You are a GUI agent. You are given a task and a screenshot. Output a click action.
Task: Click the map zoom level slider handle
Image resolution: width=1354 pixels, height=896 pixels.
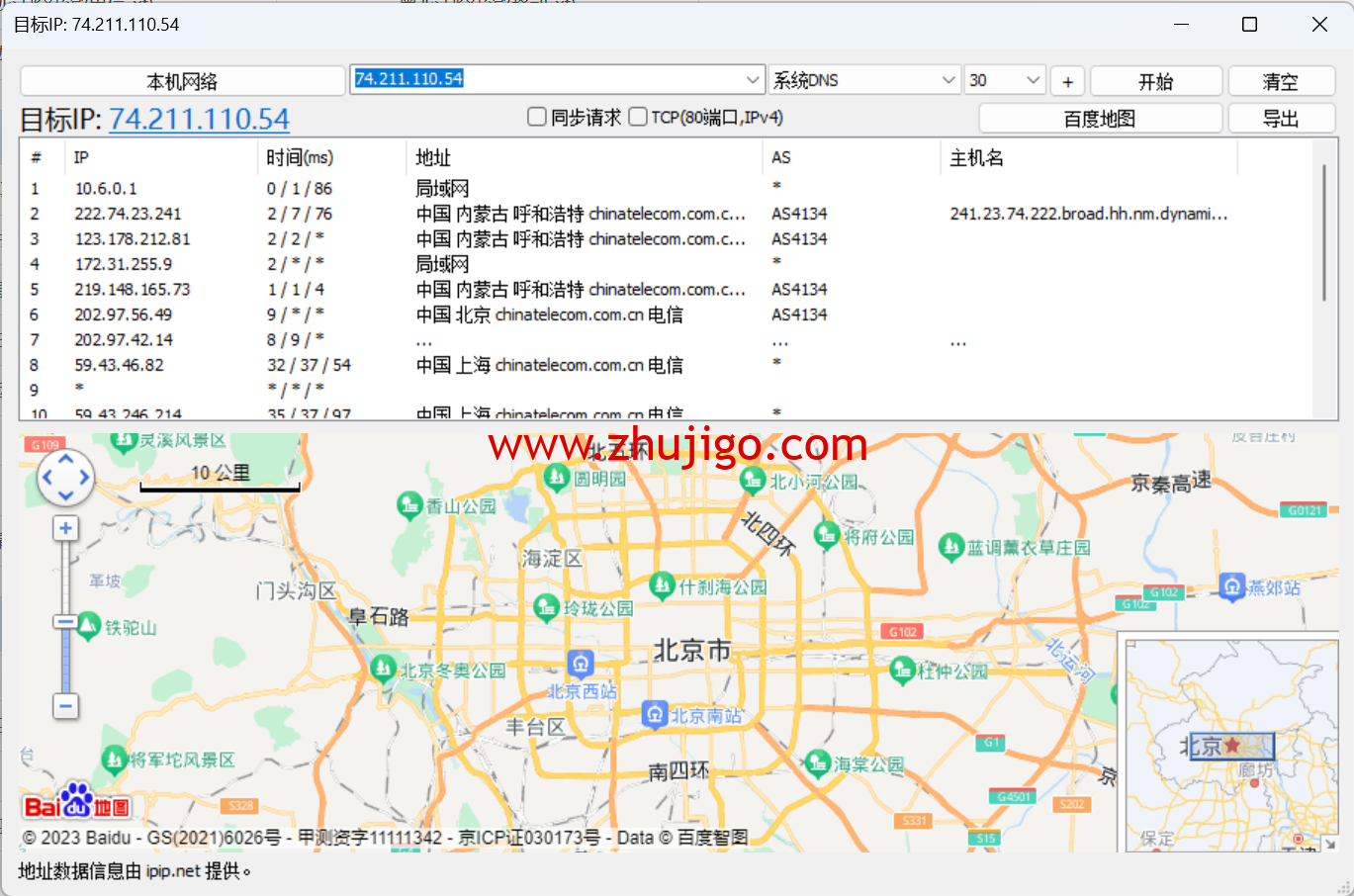point(65,622)
